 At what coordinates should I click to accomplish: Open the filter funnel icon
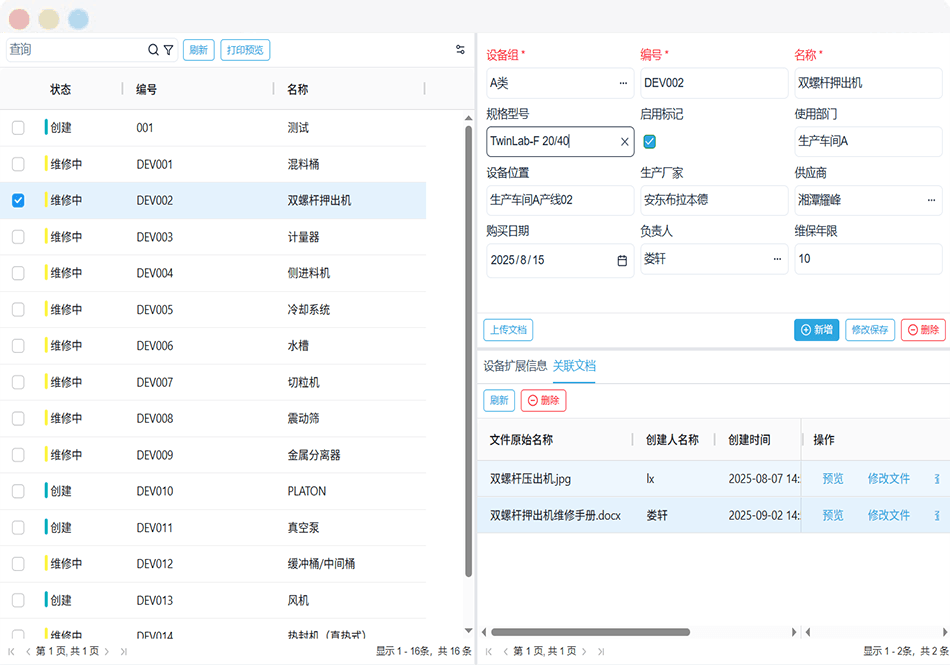[x=168, y=50]
